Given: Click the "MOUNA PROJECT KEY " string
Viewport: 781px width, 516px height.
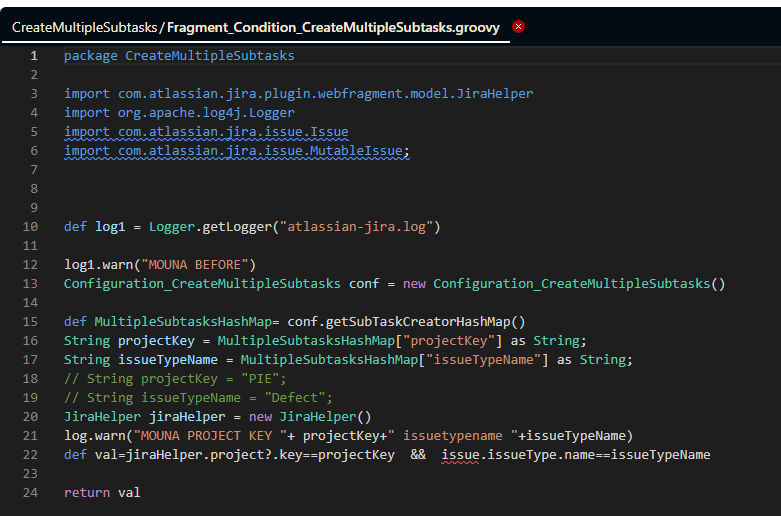Looking at the screenshot, I should [x=210, y=436].
